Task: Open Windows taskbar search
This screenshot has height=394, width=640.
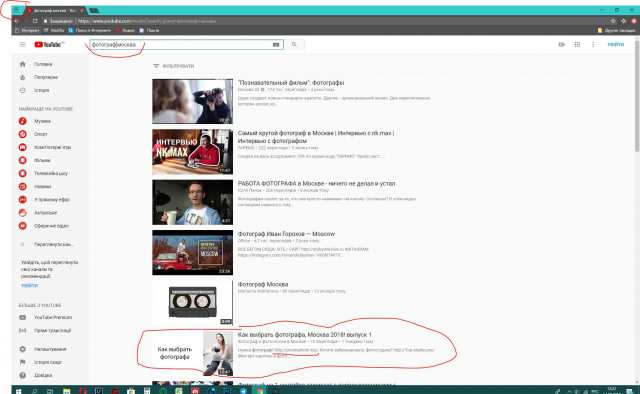Action: (34, 391)
